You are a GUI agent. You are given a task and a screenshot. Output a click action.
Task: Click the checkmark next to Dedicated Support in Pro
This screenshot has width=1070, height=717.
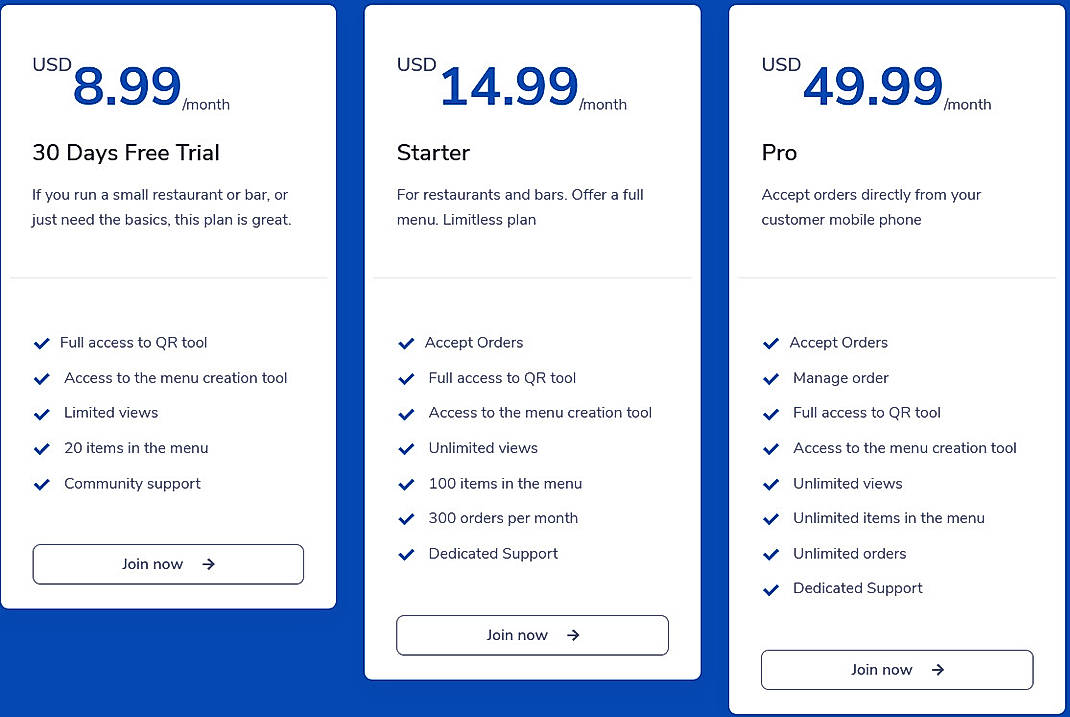pos(771,588)
